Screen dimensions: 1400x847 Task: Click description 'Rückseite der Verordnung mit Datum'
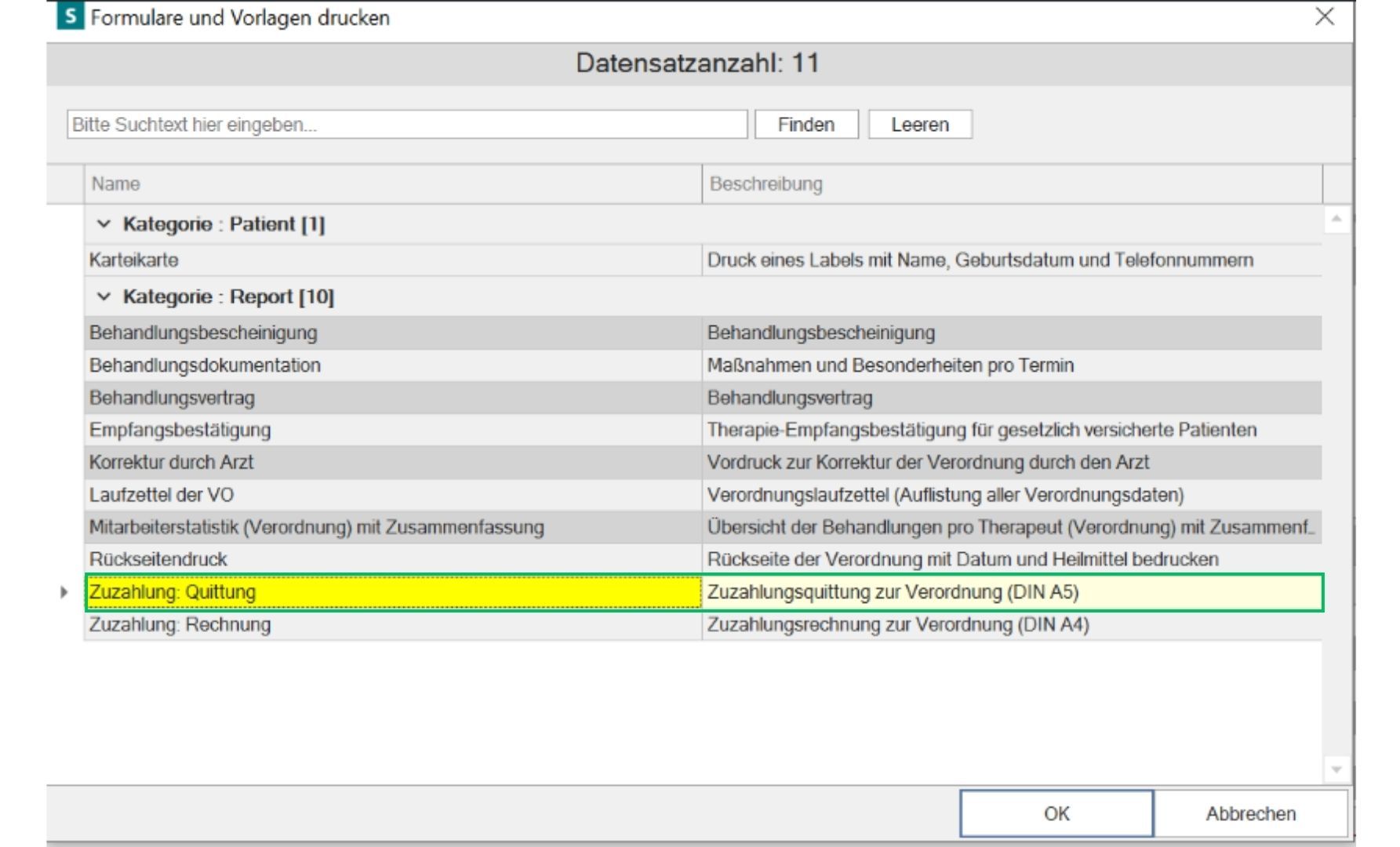pos(1012,559)
